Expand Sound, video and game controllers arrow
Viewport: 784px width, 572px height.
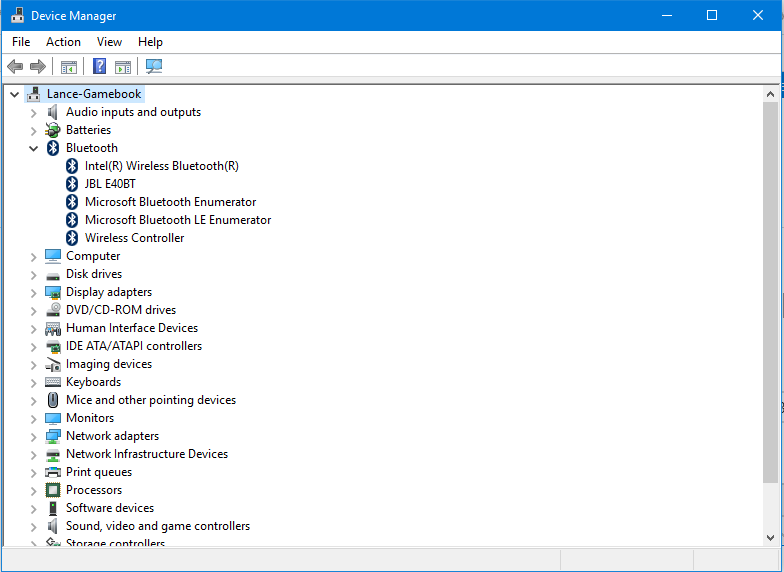pyautogui.click(x=34, y=527)
